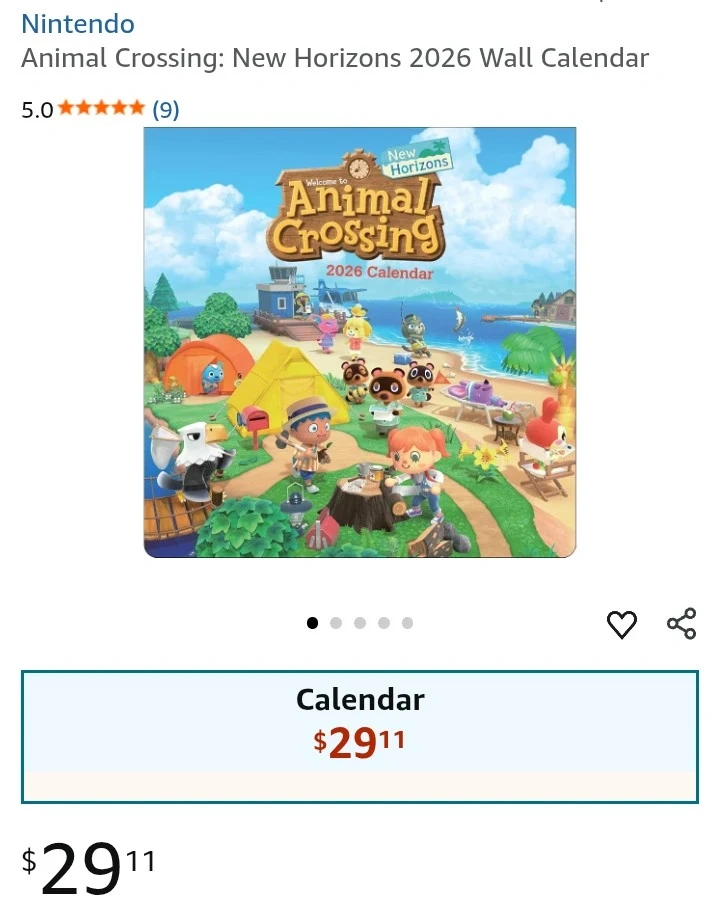
Task: Go to the first image carousel dot
Action: click(x=312, y=623)
